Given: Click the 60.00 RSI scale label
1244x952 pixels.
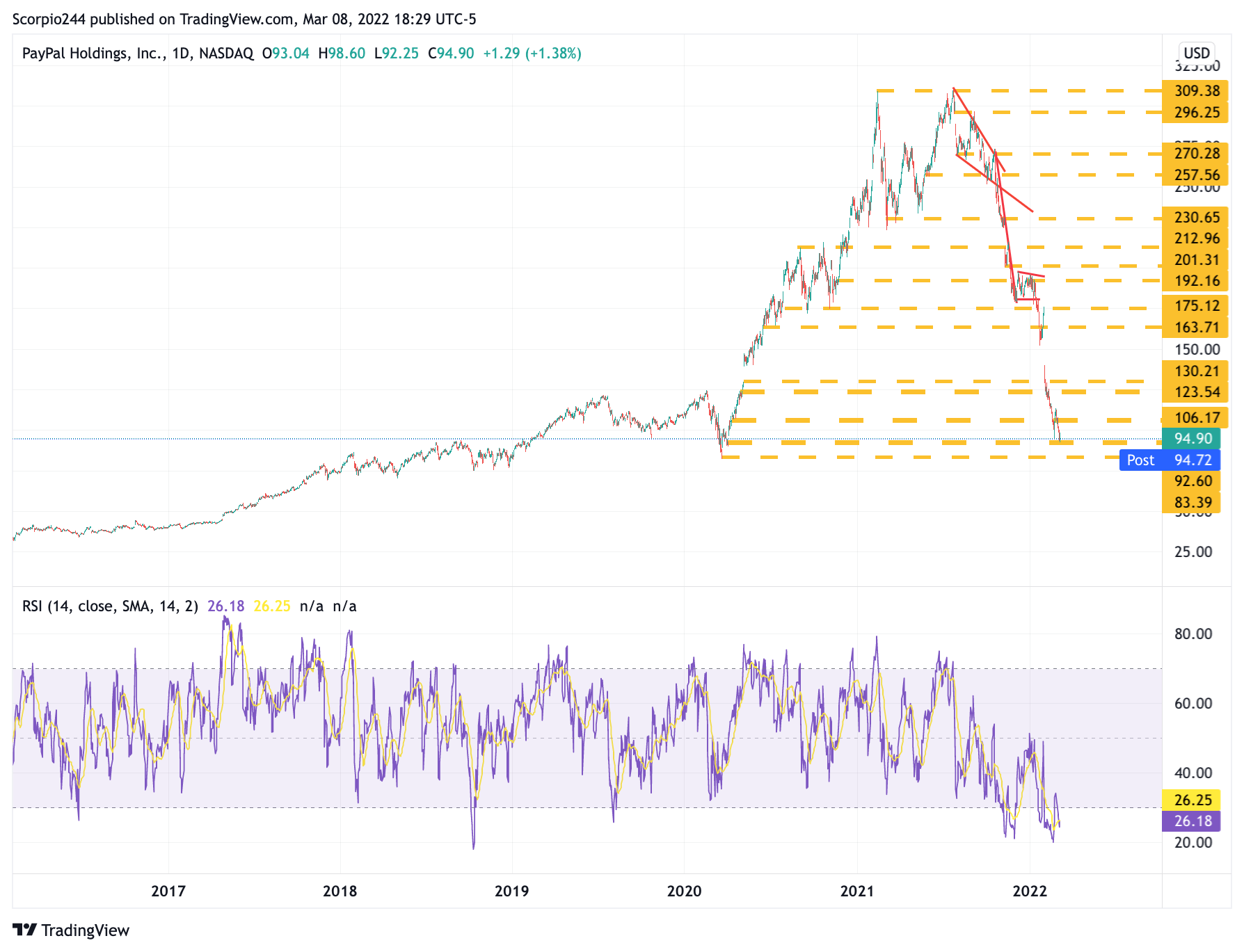Looking at the screenshot, I should pos(1193,704).
